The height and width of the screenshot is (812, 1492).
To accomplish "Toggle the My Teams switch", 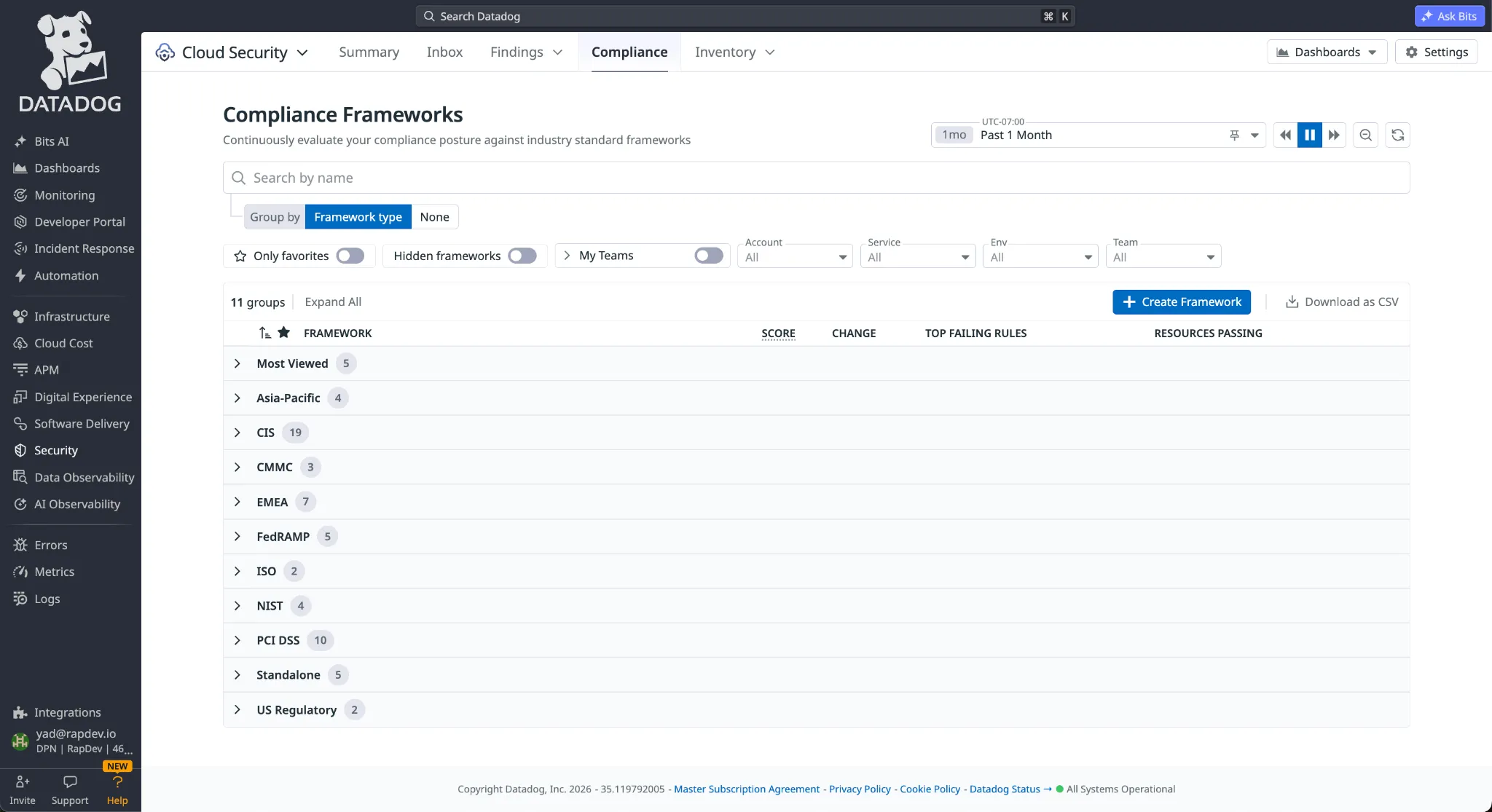I will point(709,256).
